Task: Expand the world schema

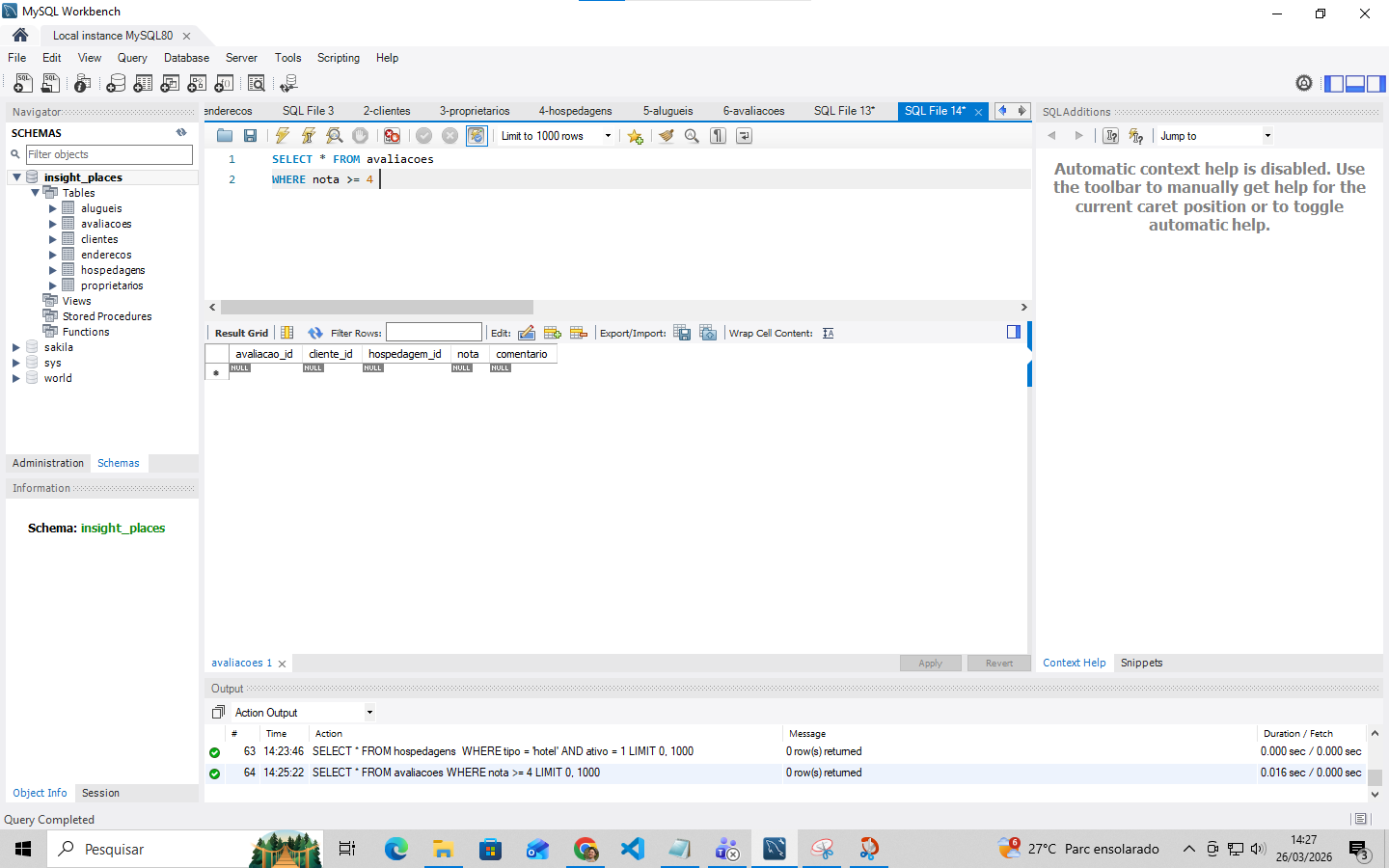Action: [16, 378]
